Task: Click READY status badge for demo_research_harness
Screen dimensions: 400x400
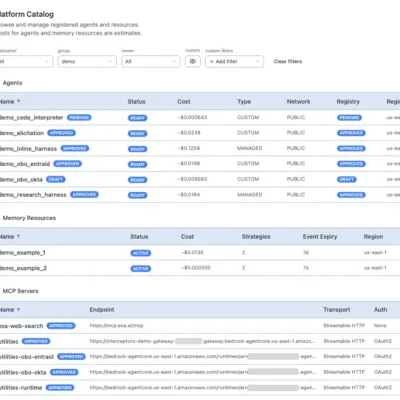Action: tap(137, 195)
